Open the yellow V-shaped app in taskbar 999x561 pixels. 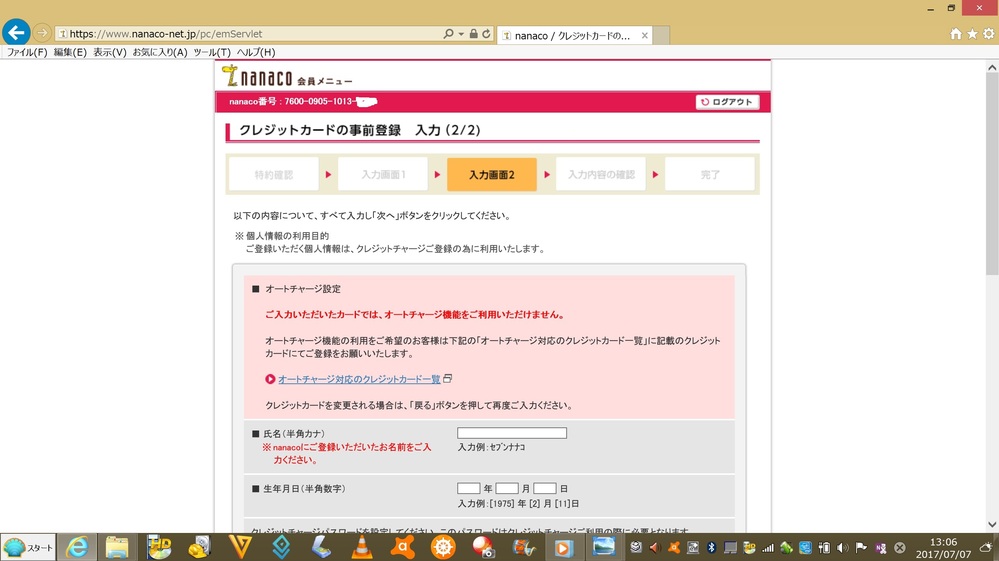(240, 548)
